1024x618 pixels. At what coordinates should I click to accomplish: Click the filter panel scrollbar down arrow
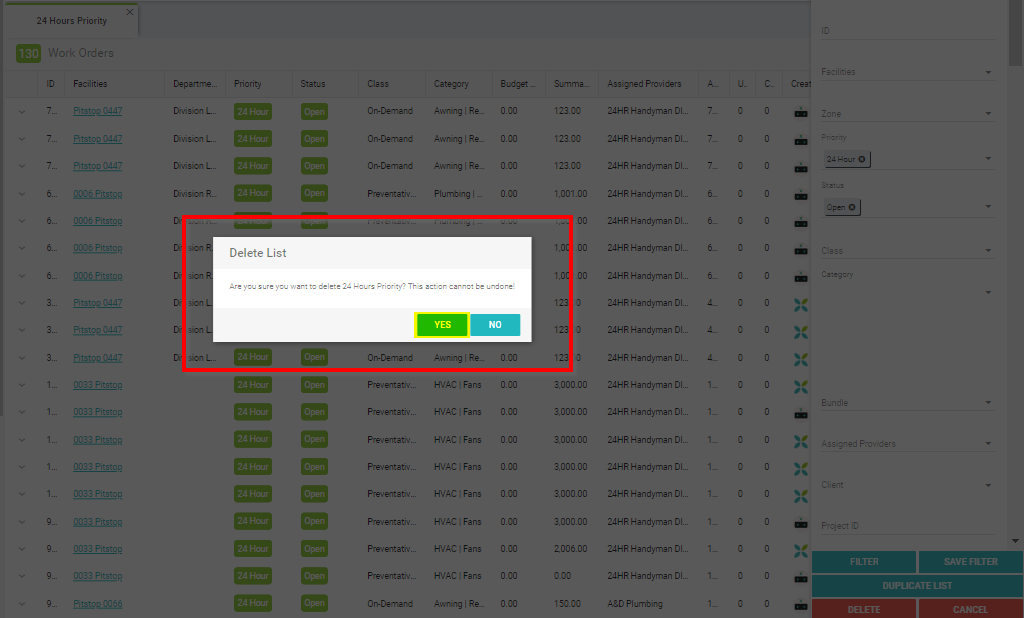[1016, 541]
